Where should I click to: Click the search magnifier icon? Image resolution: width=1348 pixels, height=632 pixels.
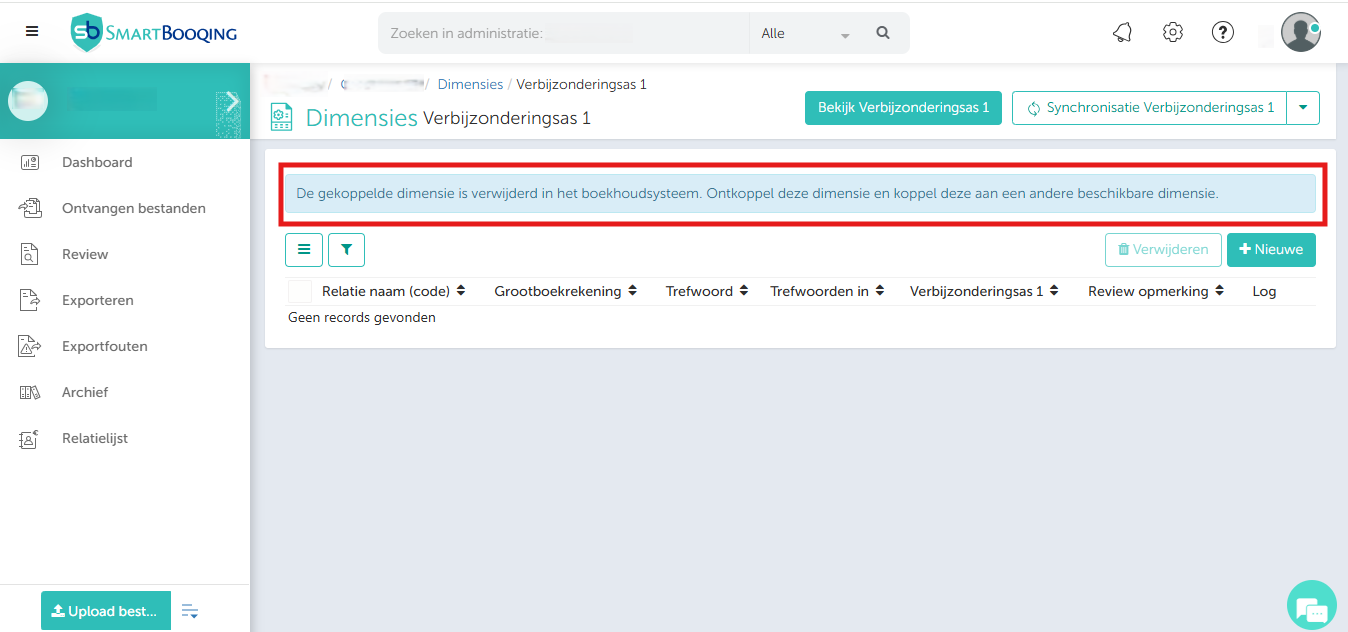883,33
